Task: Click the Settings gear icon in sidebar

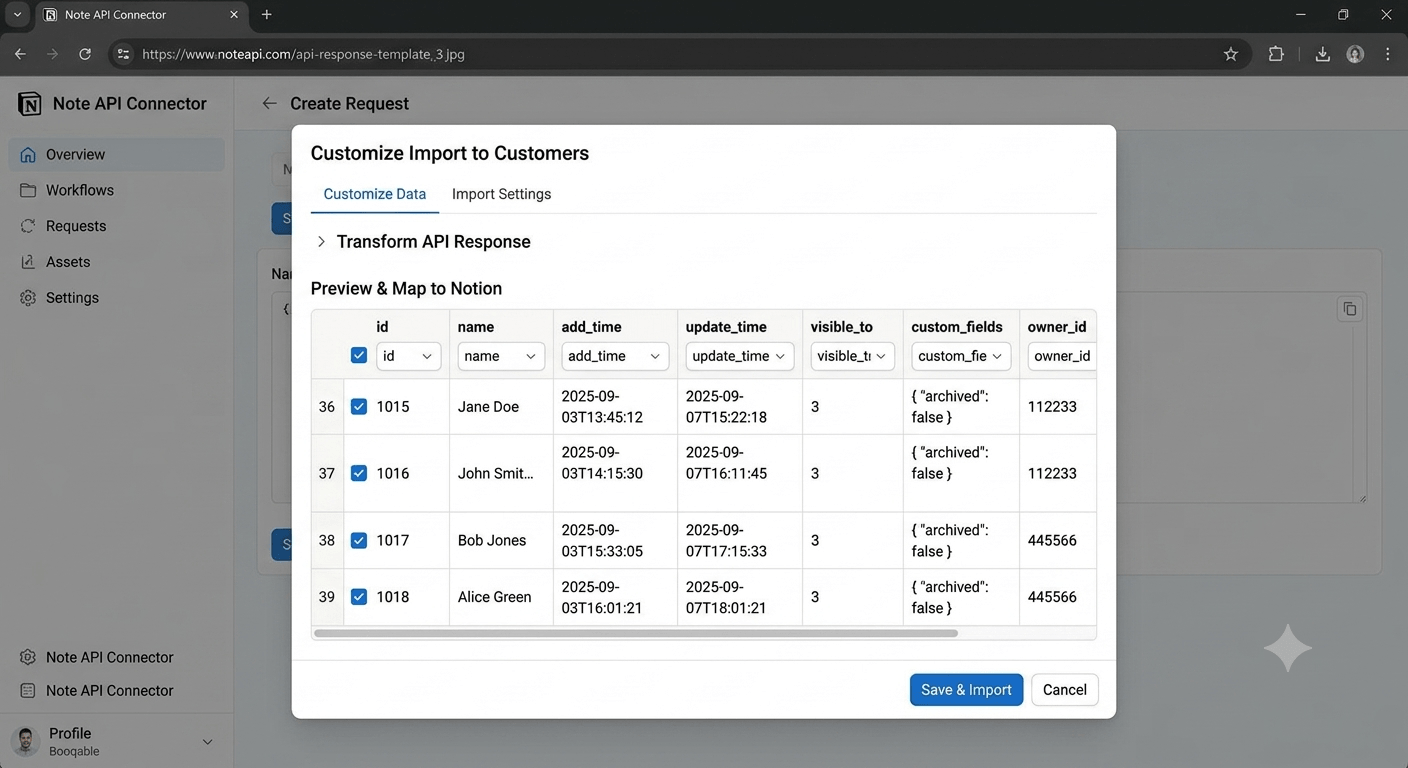Action: click(28, 298)
